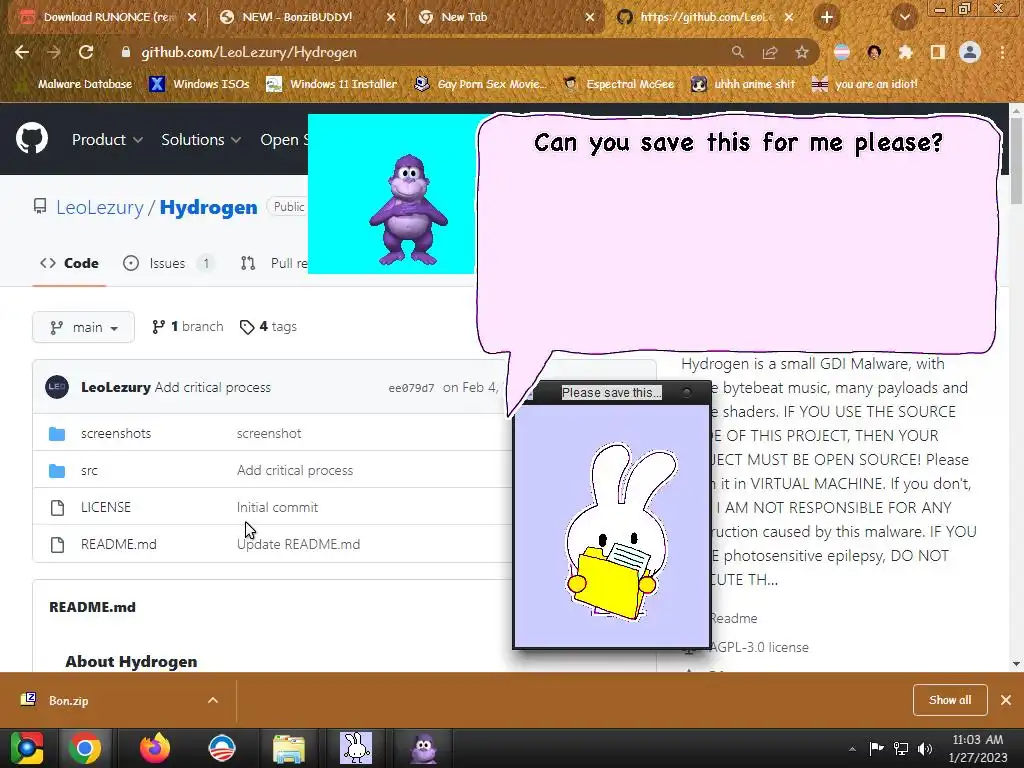Open a new browser tab
The height and width of the screenshot is (768, 1024).
827,17
